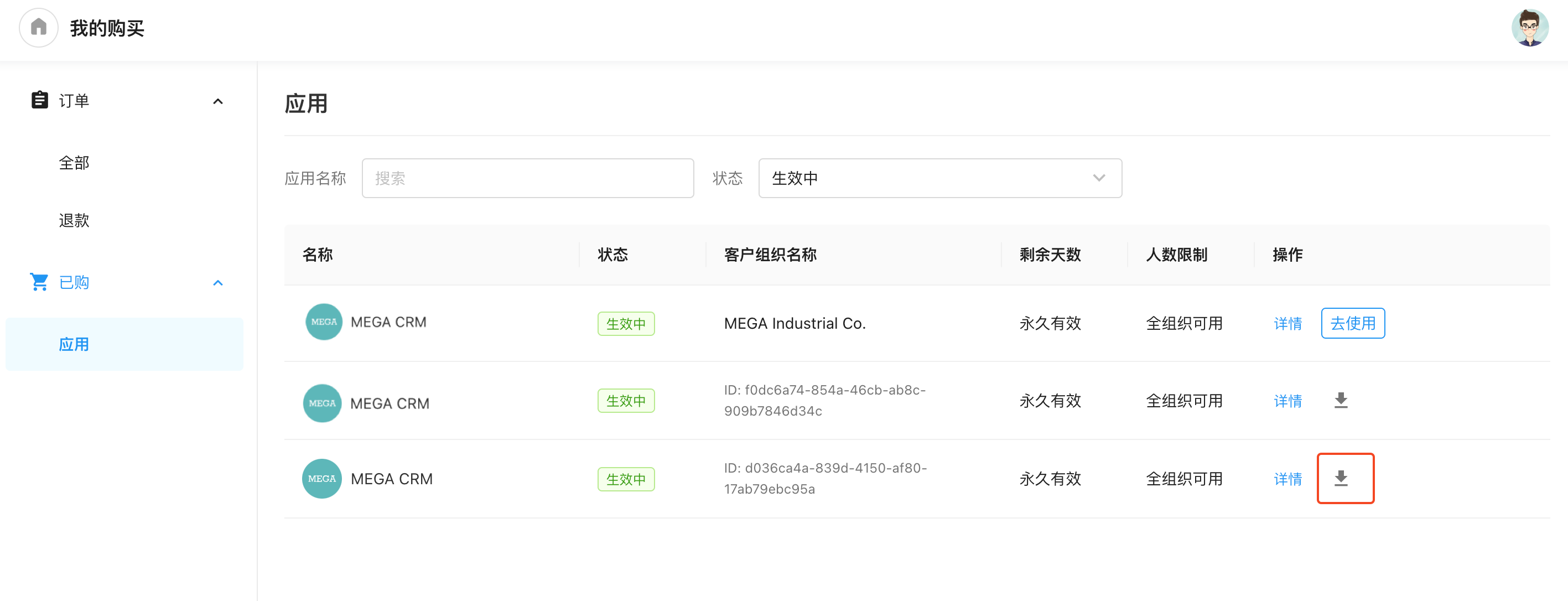
Task: Click 去使用 button for MEGA Industrial
Action: coord(1353,323)
